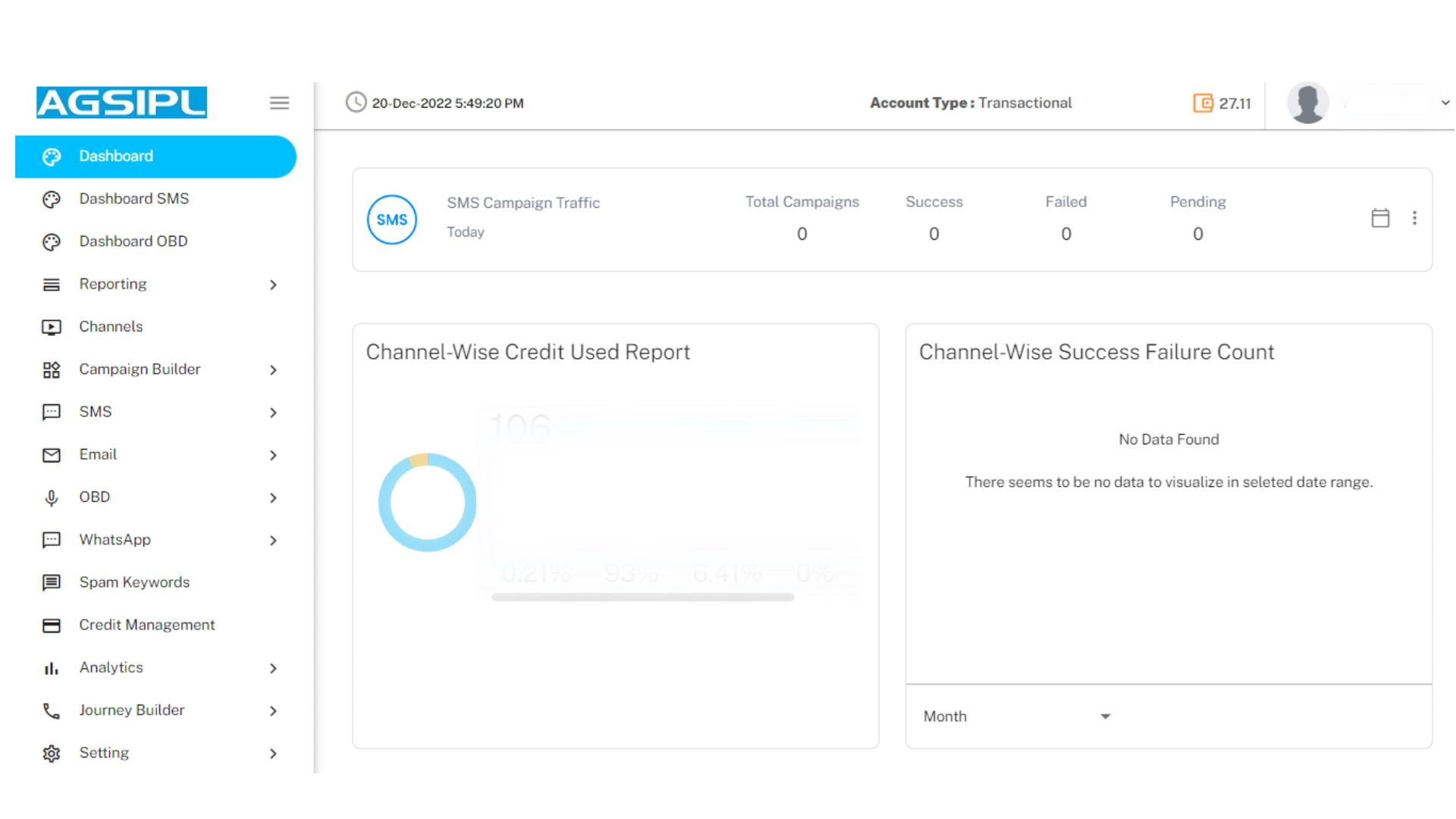Click the Channels play-screen icon
This screenshot has width=1456, height=819.
pos(52,327)
